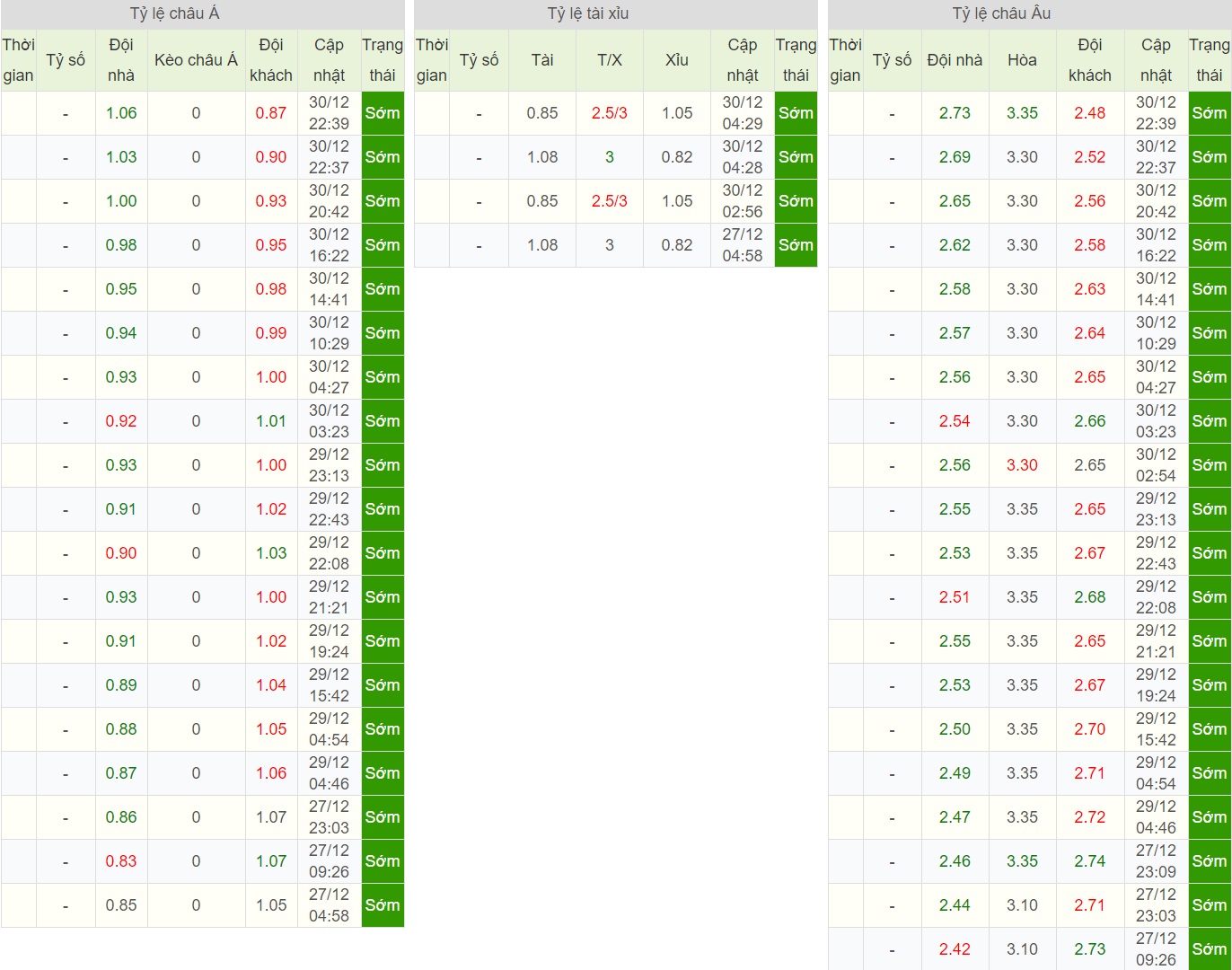Click 'Kèo châu Á' column header
Image resolution: width=1232 pixels, height=970 pixels.
coord(196,60)
